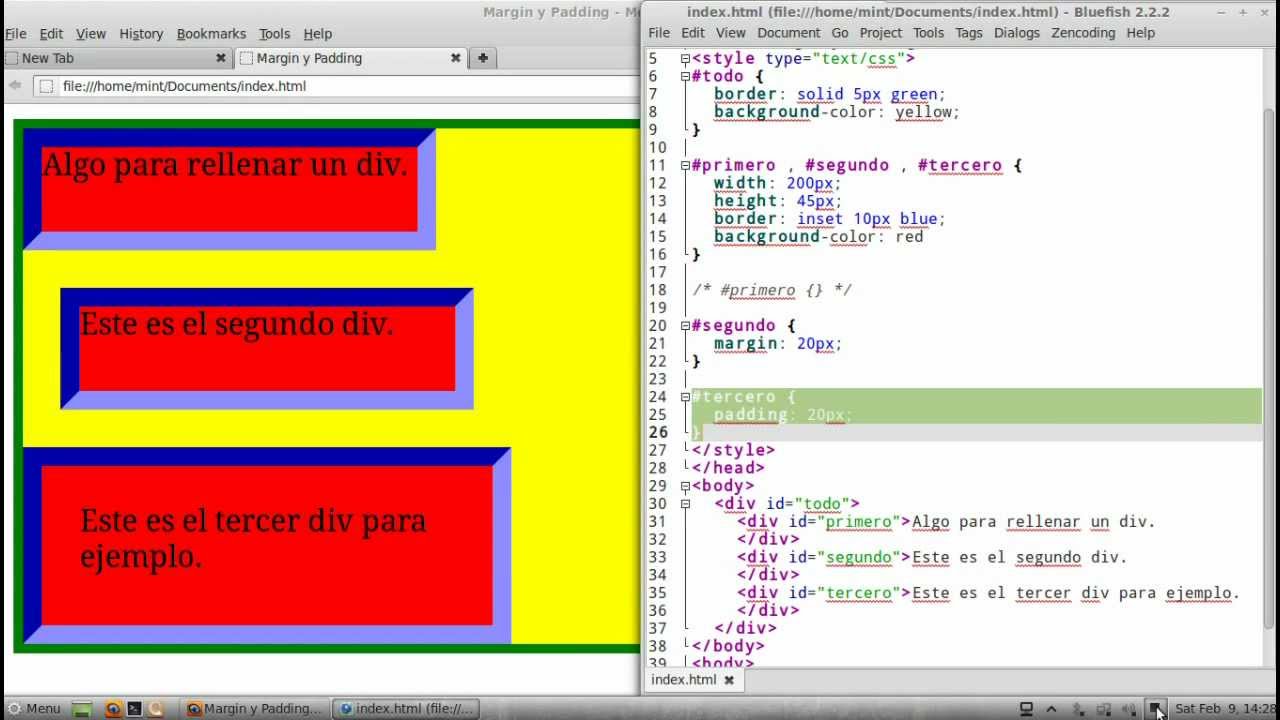The height and width of the screenshot is (720, 1280).
Task: Open Bluefish Tools menu
Action: click(x=928, y=33)
